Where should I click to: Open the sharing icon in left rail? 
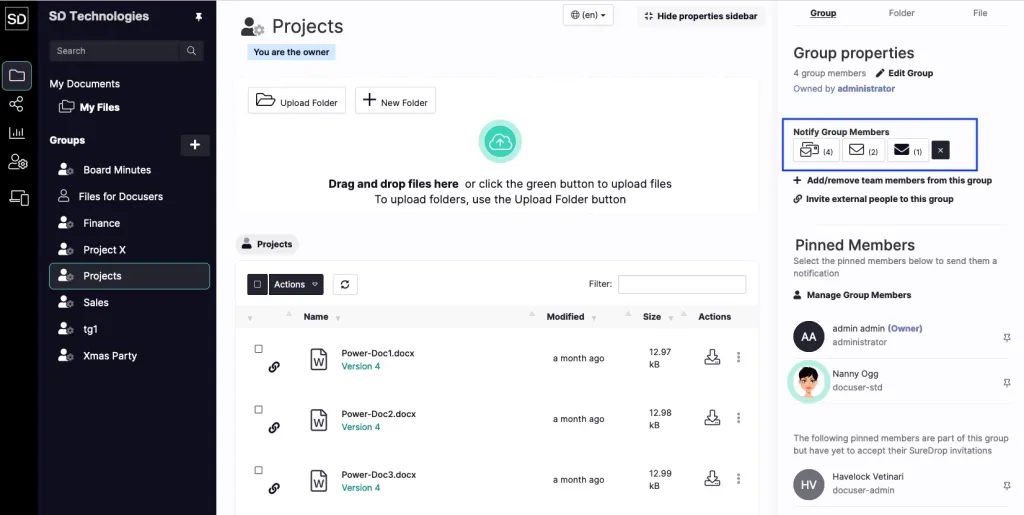pyautogui.click(x=16, y=104)
